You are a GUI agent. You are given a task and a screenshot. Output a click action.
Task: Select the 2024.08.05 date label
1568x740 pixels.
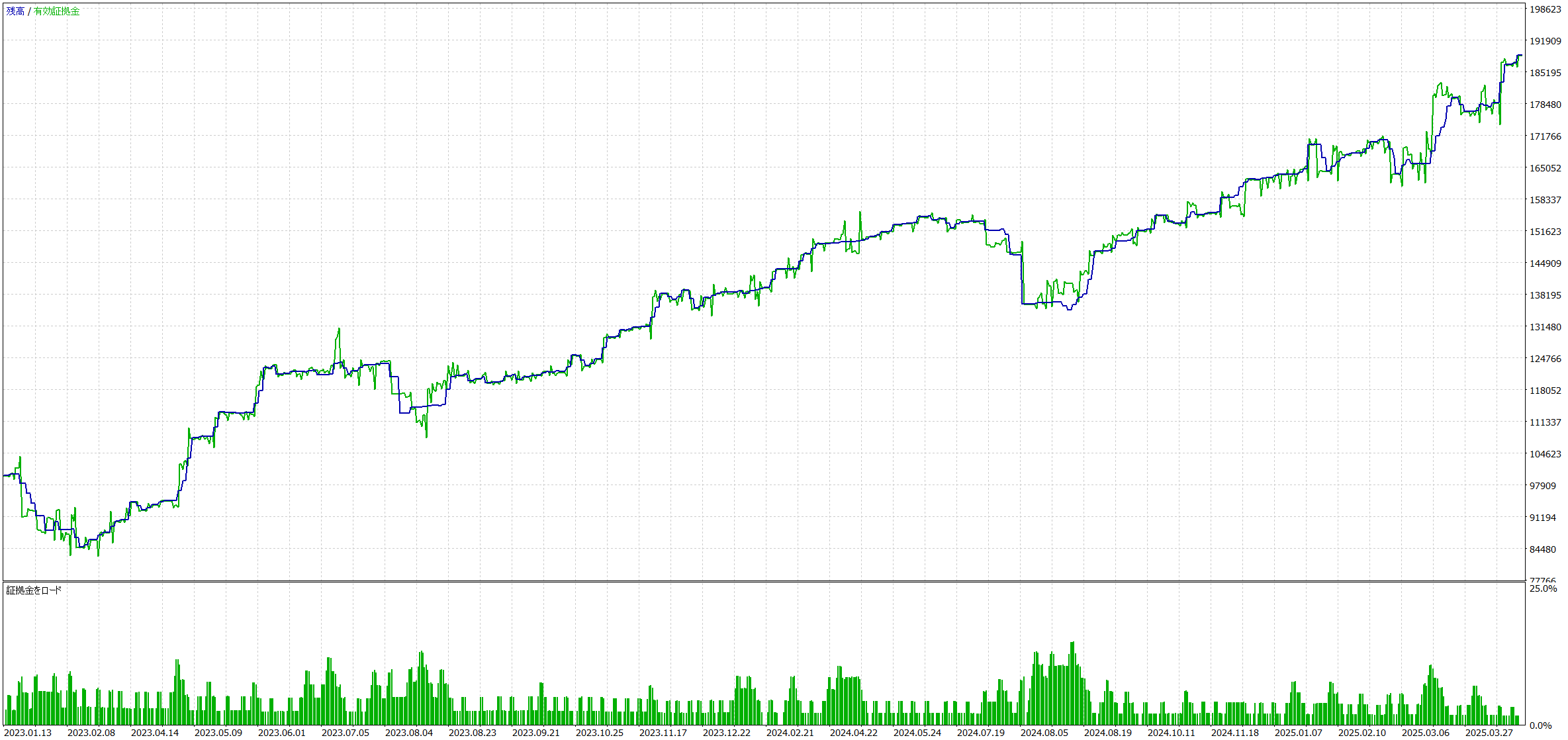1044,733
